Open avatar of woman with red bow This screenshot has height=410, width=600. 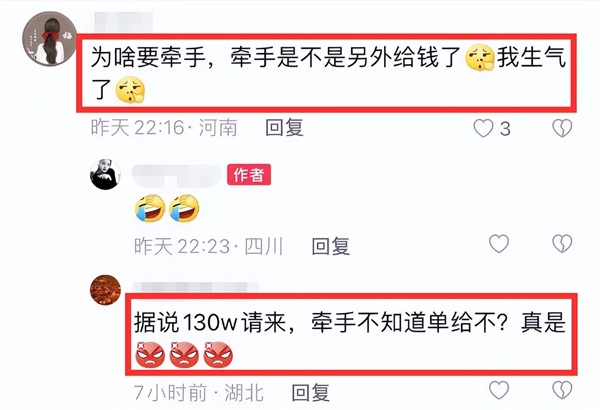[49, 39]
